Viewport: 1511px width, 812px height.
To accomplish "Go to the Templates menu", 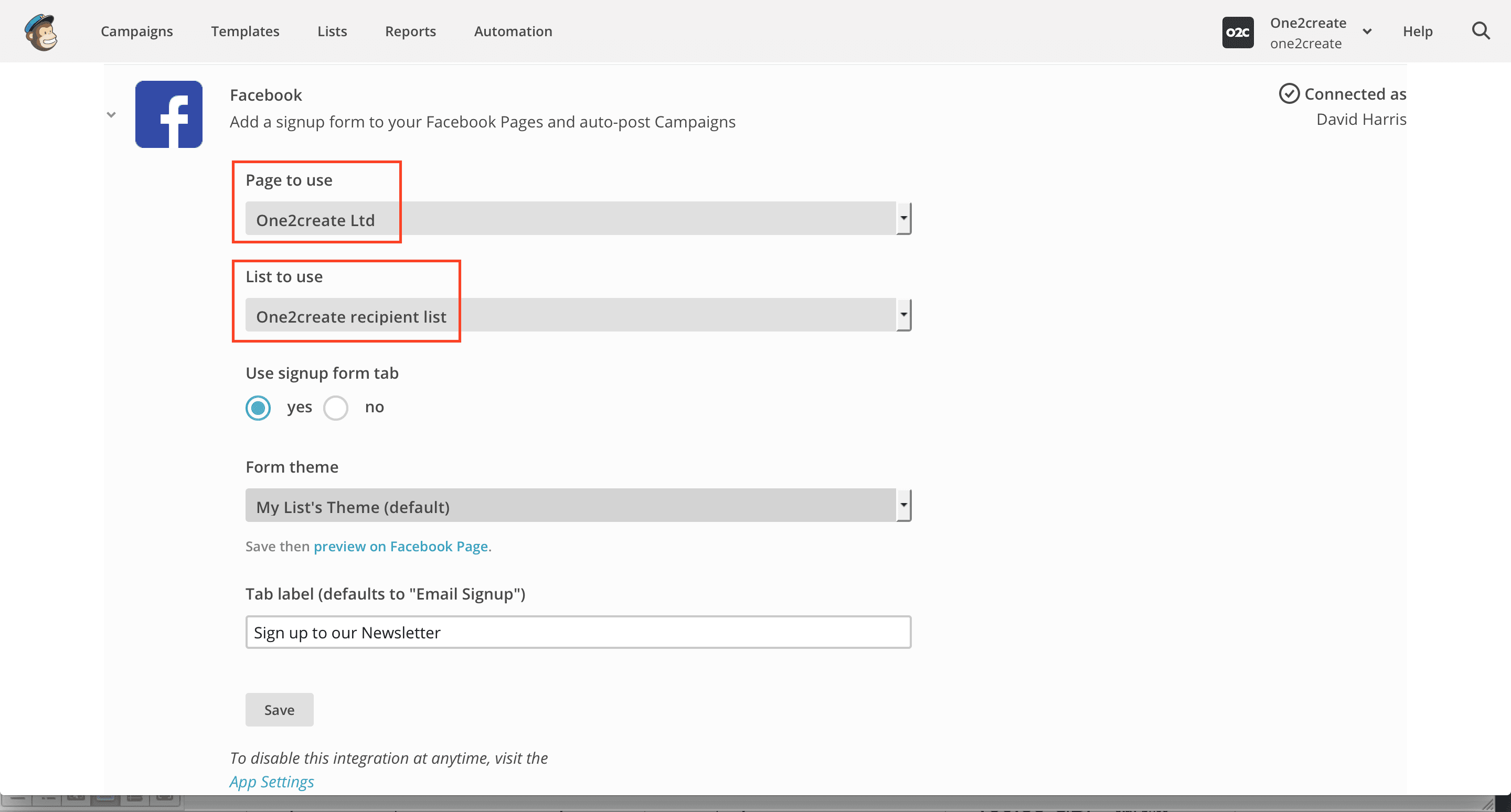I will tap(245, 31).
